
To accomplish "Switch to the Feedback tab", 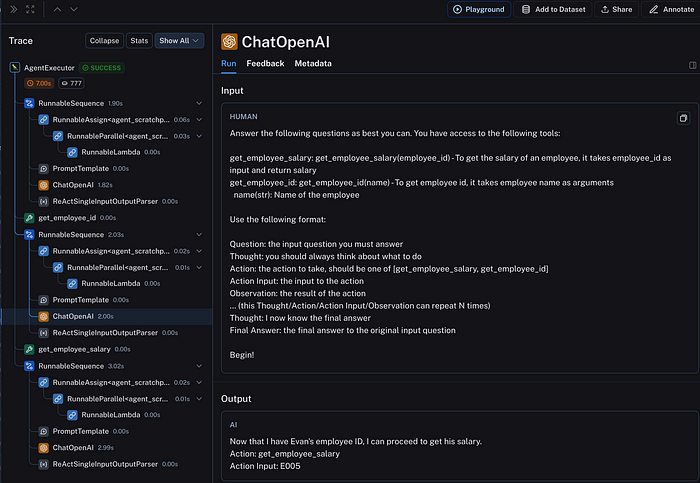I will [265, 64].
